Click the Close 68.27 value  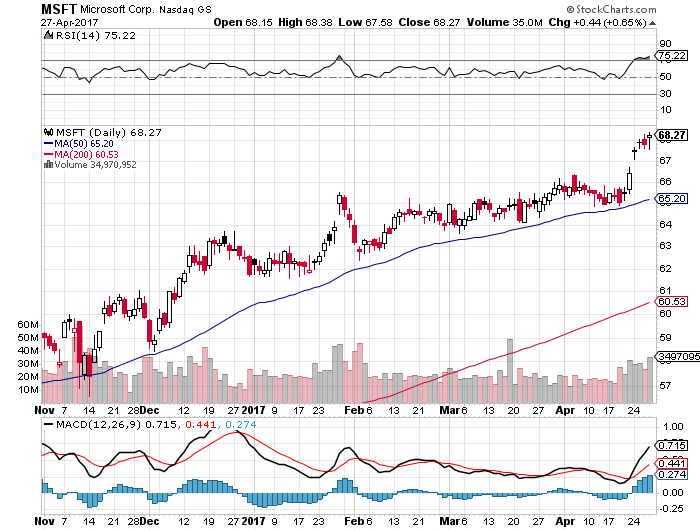pos(429,22)
